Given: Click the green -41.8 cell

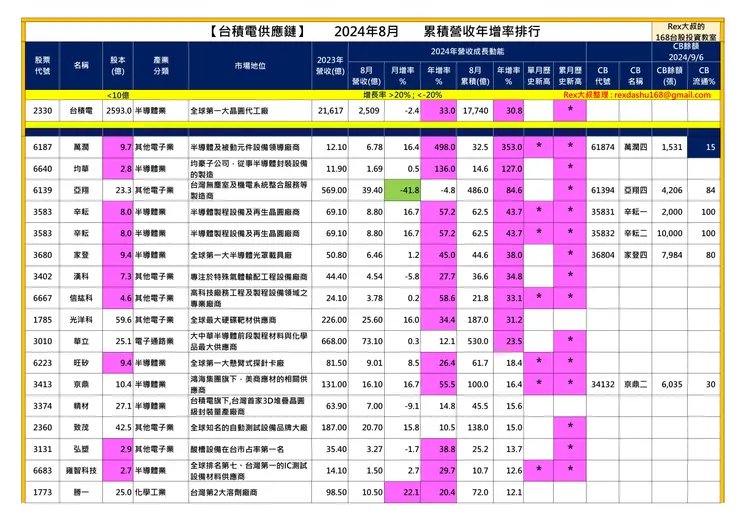Looking at the screenshot, I should (402, 190).
